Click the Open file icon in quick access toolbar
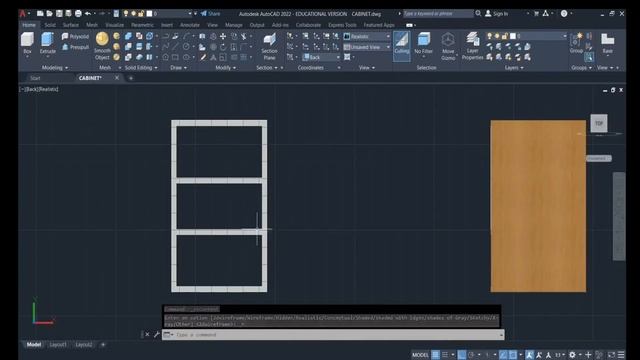 click(49, 13)
